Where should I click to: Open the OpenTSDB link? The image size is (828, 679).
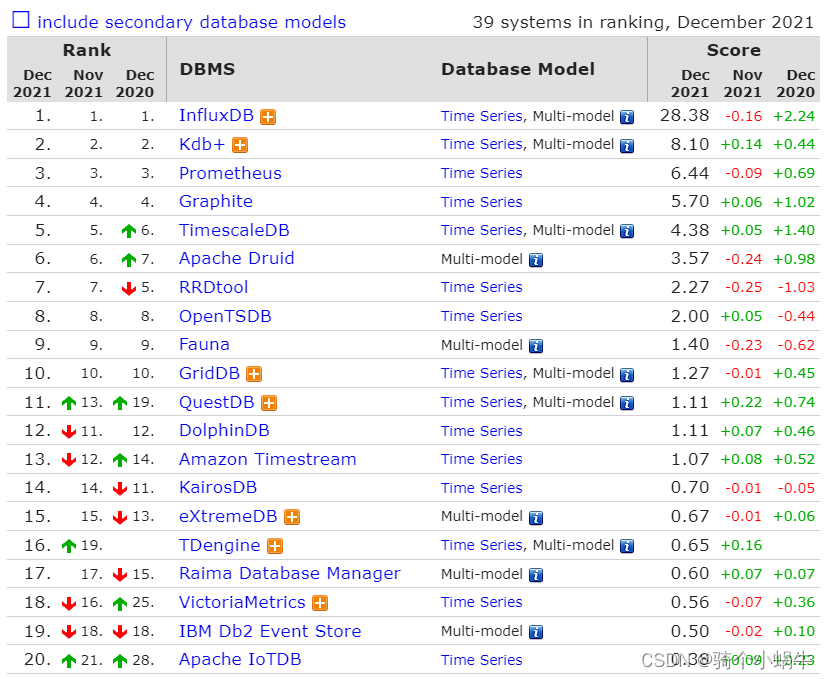click(225, 316)
